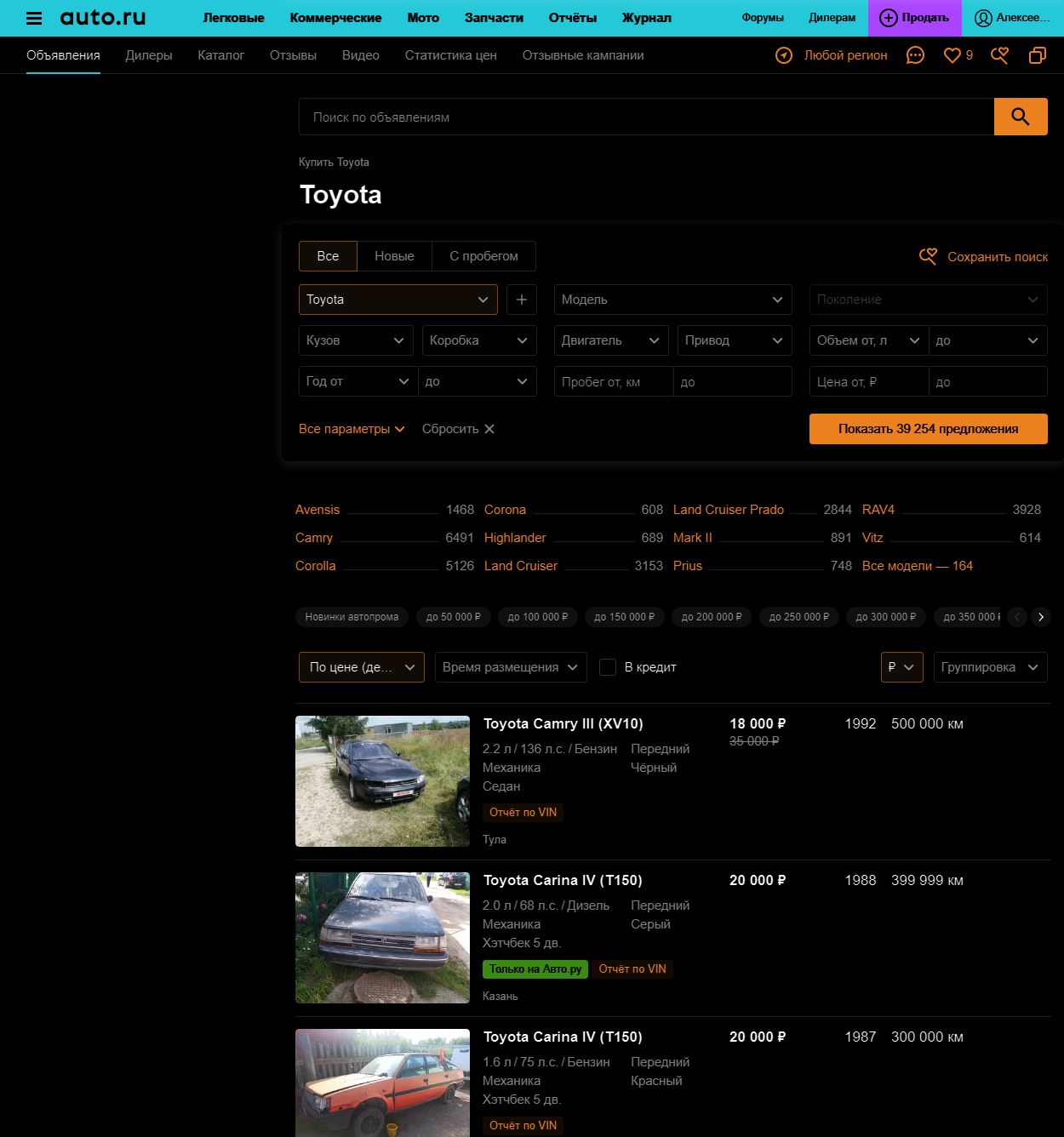Switch to the Дилеры tab
1064x1137 pixels.
pos(148,54)
